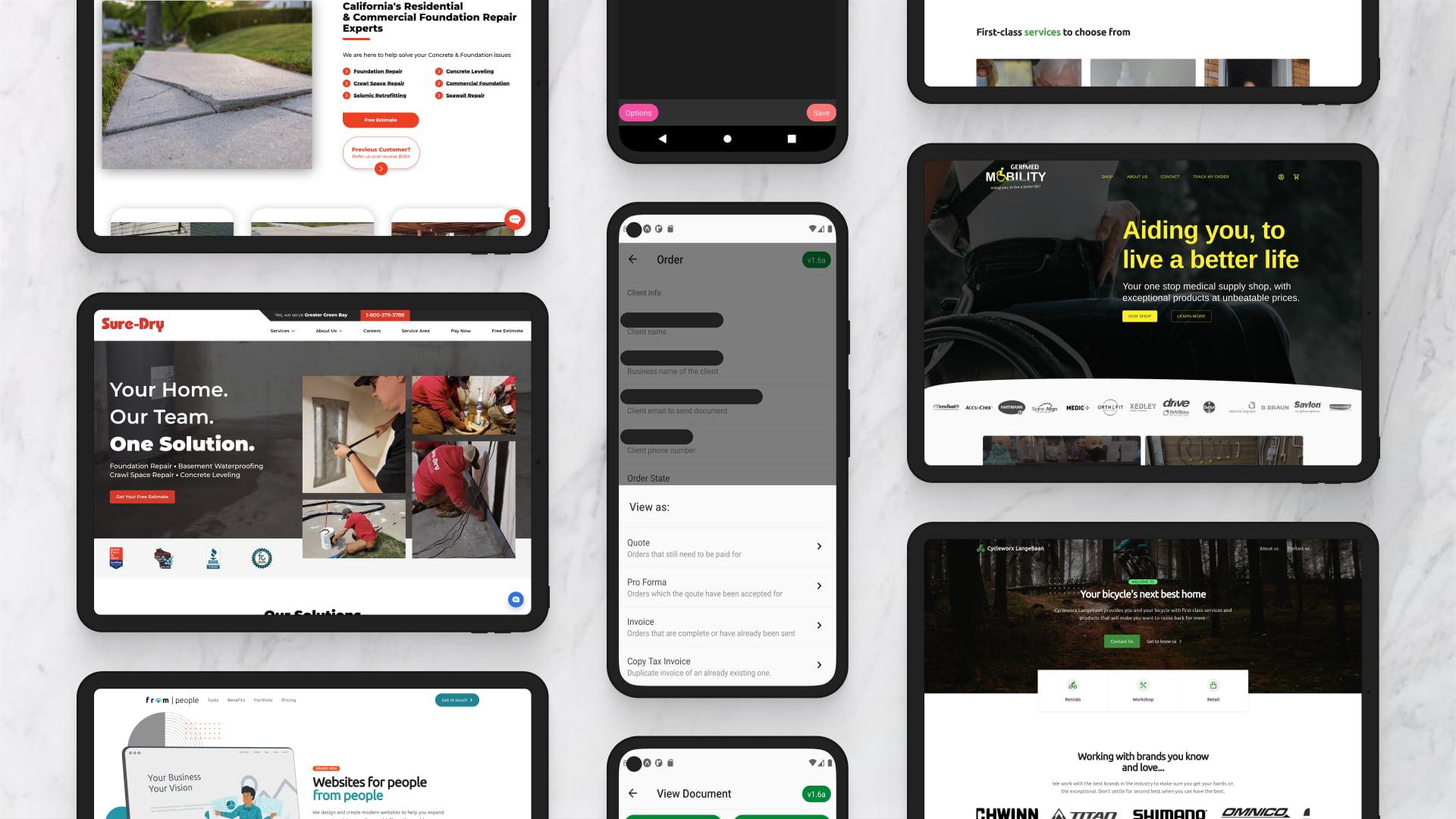Screen dimensions: 1456x819
Task: Click the Save button on top bar
Action: point(818,112)
